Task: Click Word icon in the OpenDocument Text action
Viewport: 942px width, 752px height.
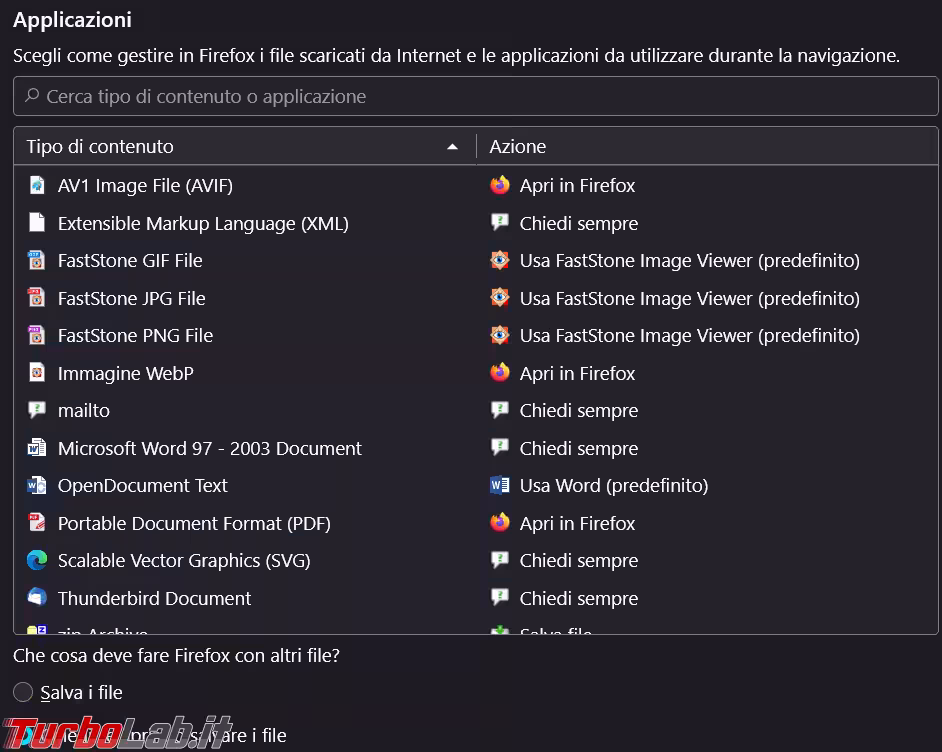Action: 500,485
